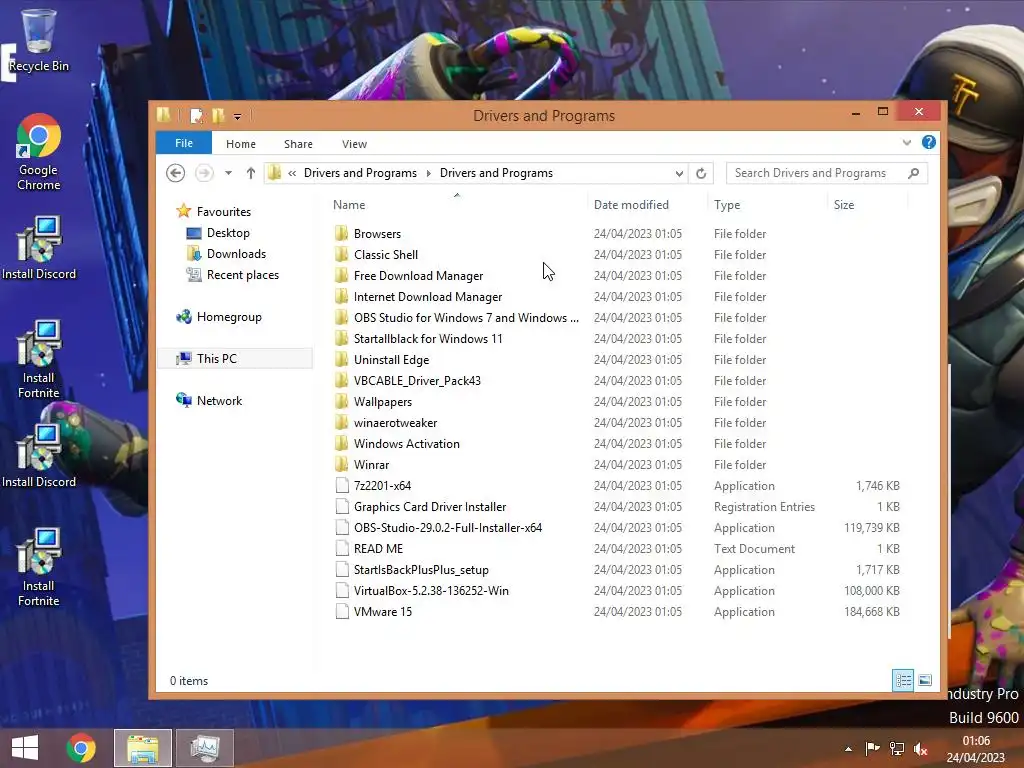Refresh the current folder view
Image resolution: width=1024 pixels, height=768 pixels.
pyautogui.click(x=701, y=173)
